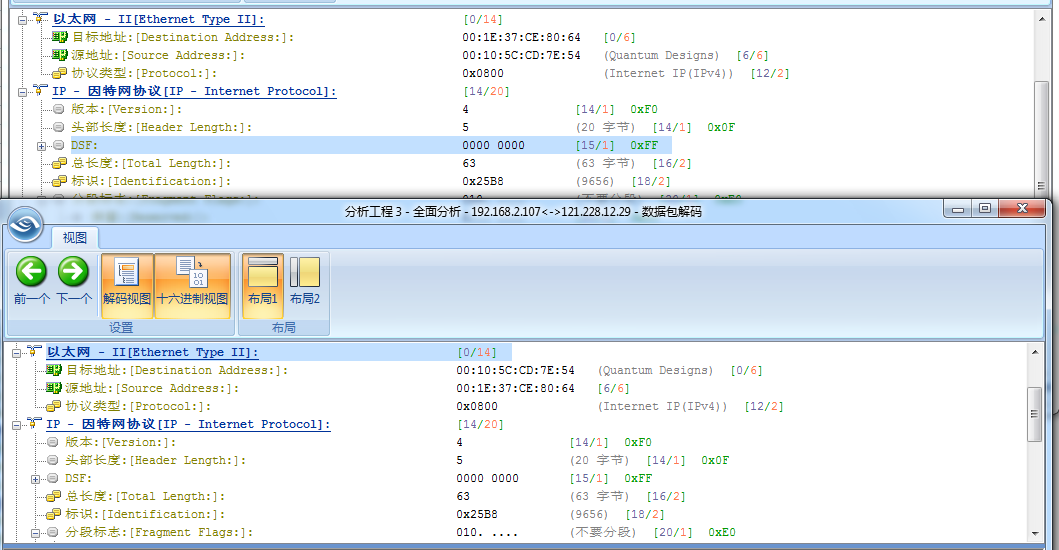Collapse Ethernet Type II node in front window
Image resolution: width=1059 pixels, height=550 pixels.
pos(17,353)
